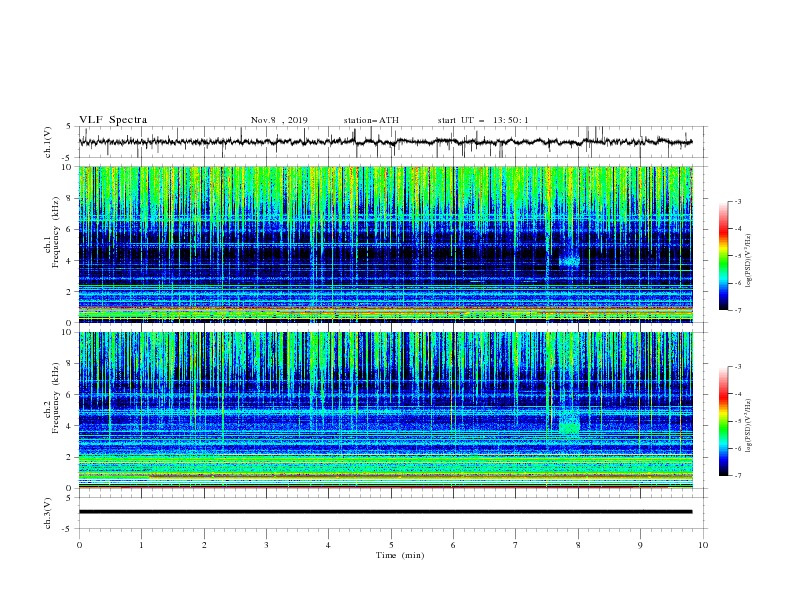The height and width of the screenshot is (612, 792).
Task: Click the 4 kHz burst near minute 8 in ch.2
Action: point(569,424)
